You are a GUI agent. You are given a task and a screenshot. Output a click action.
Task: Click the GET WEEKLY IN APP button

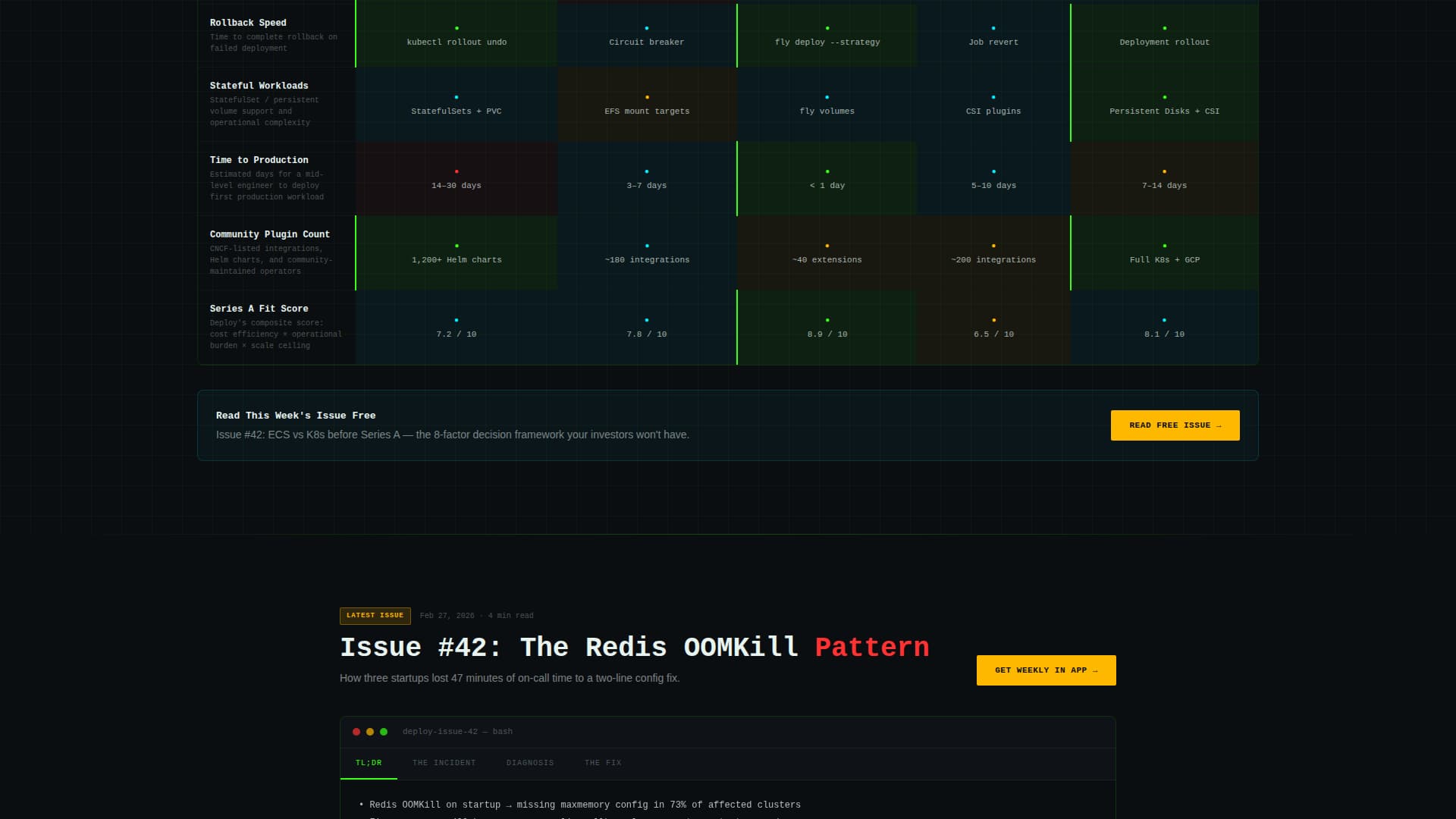click(1046, 670)
